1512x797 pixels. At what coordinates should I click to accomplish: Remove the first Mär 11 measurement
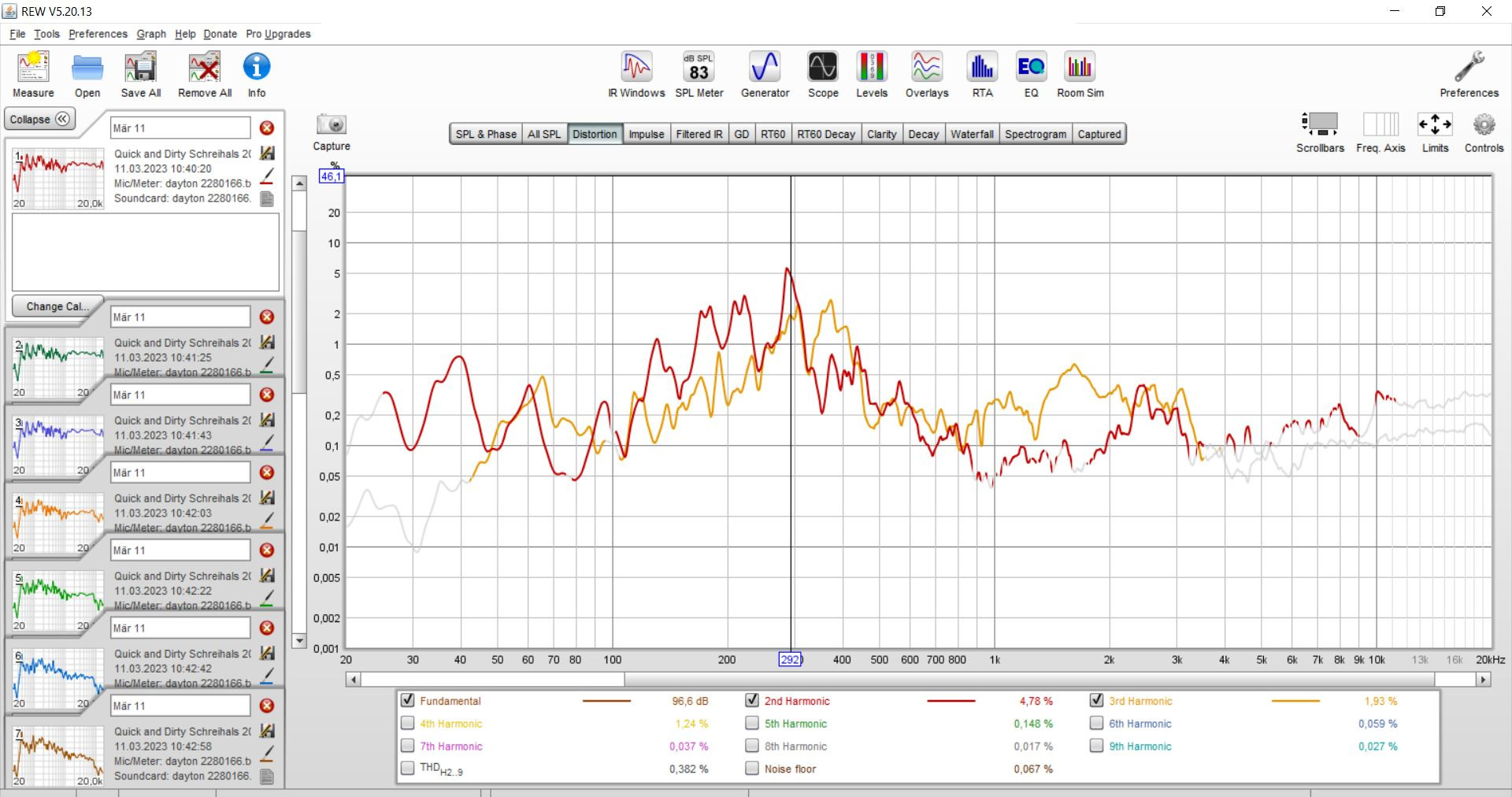(x=267, y=128)
